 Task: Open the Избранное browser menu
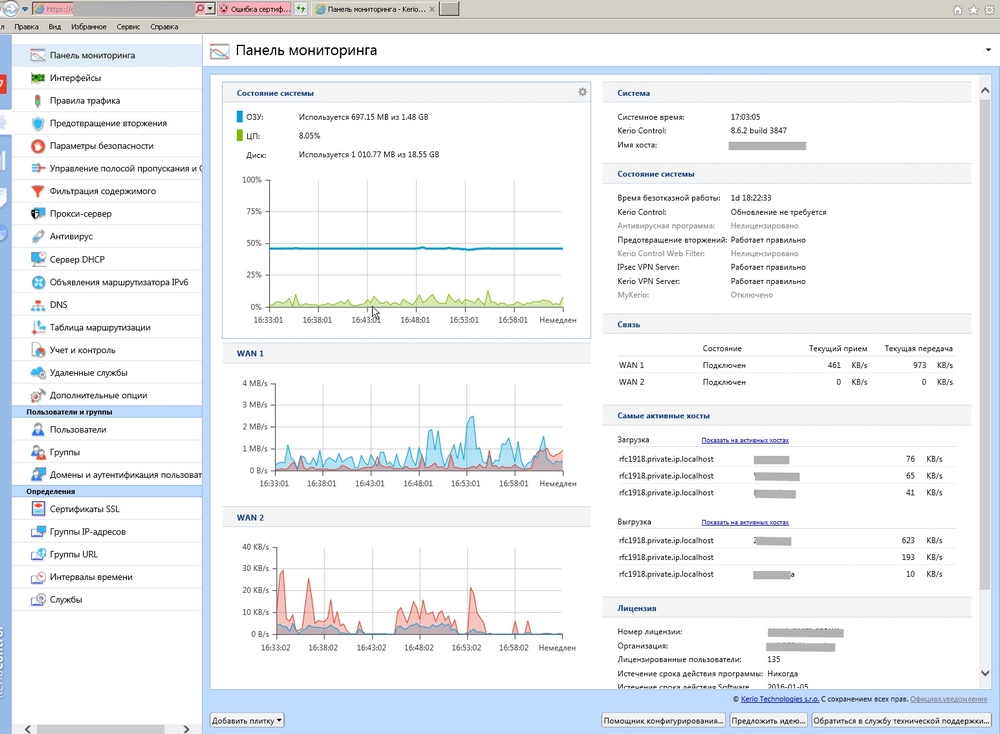click(88, 27)
